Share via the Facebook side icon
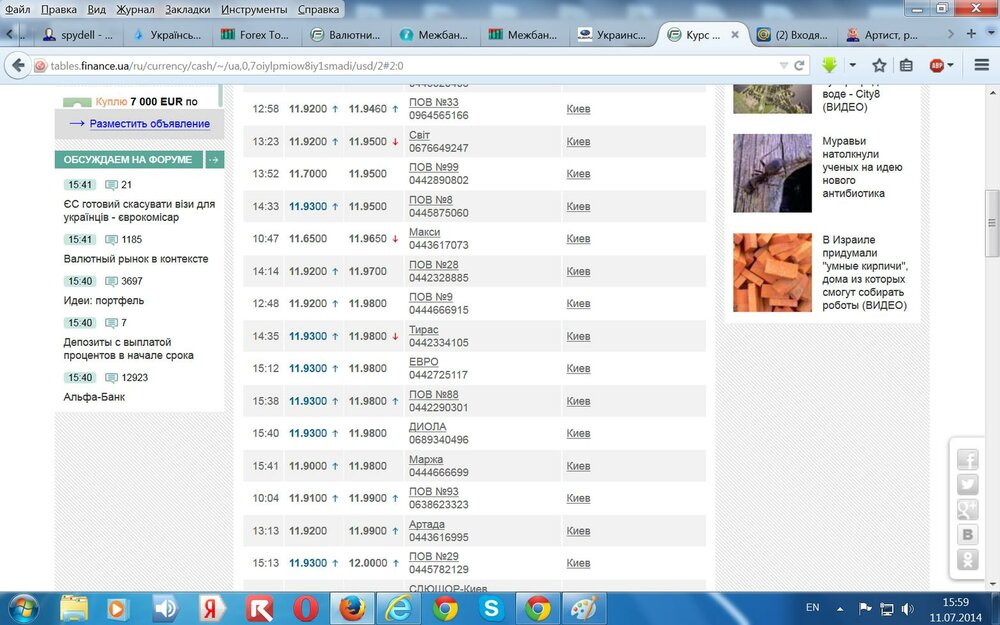Viewport: 1000px width, 625px height. [x=967, y=459]
